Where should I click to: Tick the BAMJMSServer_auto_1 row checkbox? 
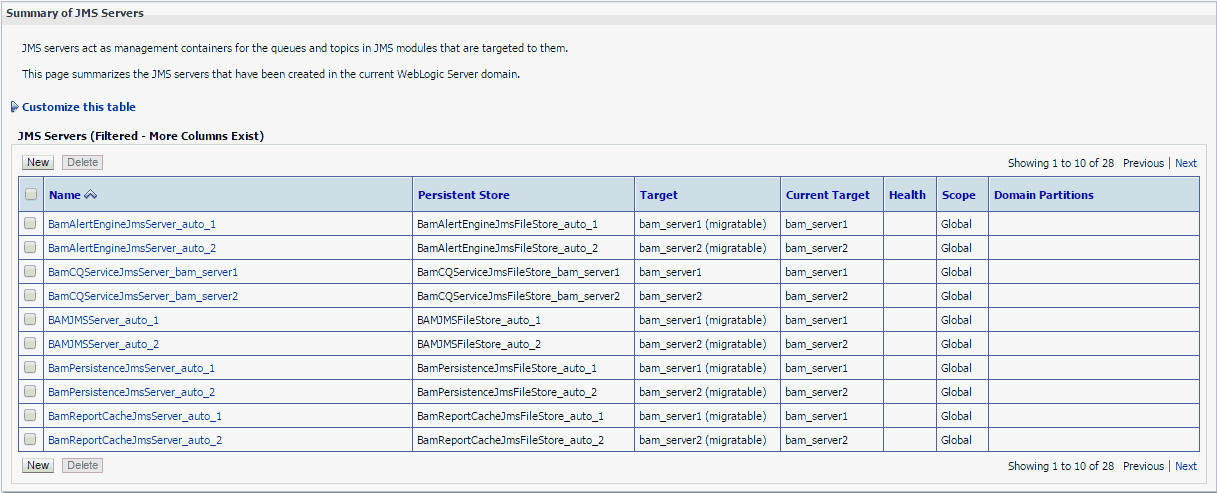[x=31, y=320]
